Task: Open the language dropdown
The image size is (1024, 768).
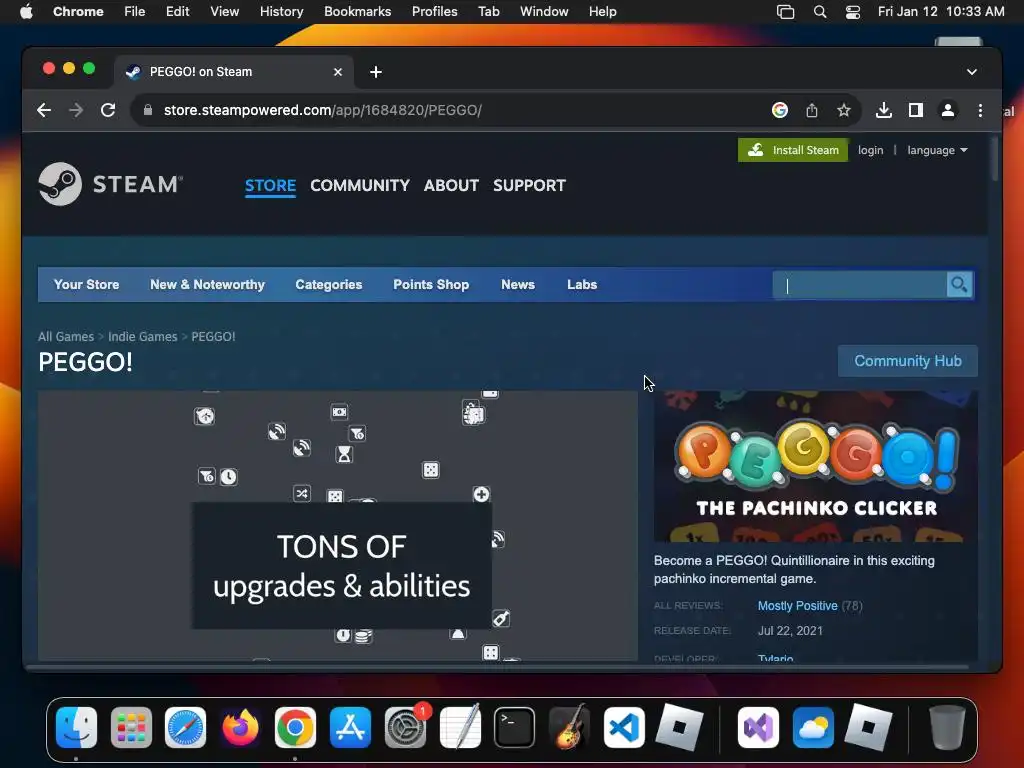Action: (x=937, y=150)
